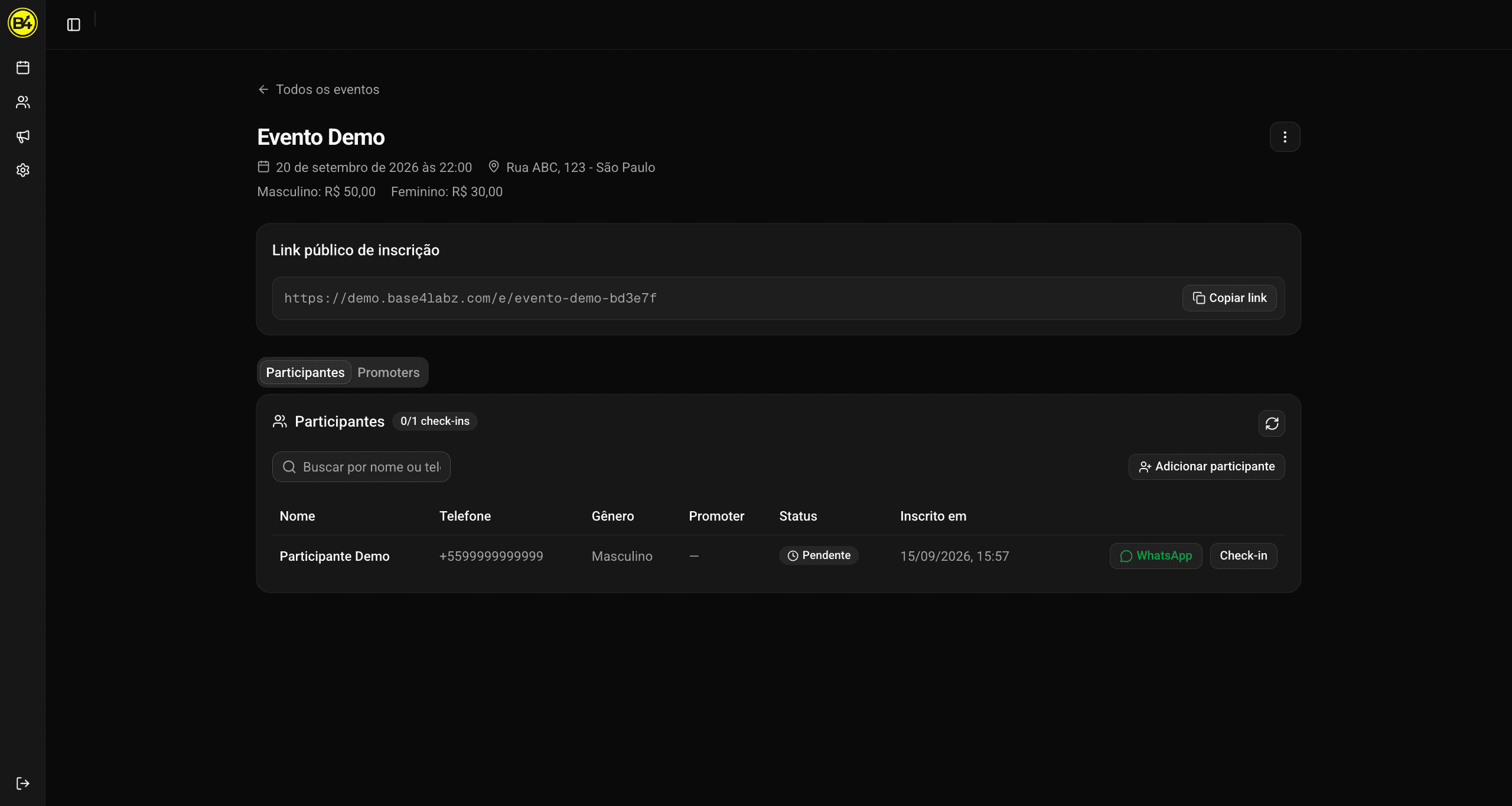The height and width of the screenshot is (806, 1512).
Task: Open the settings gear icon in sidebar
Action: (x=23, y=170)
